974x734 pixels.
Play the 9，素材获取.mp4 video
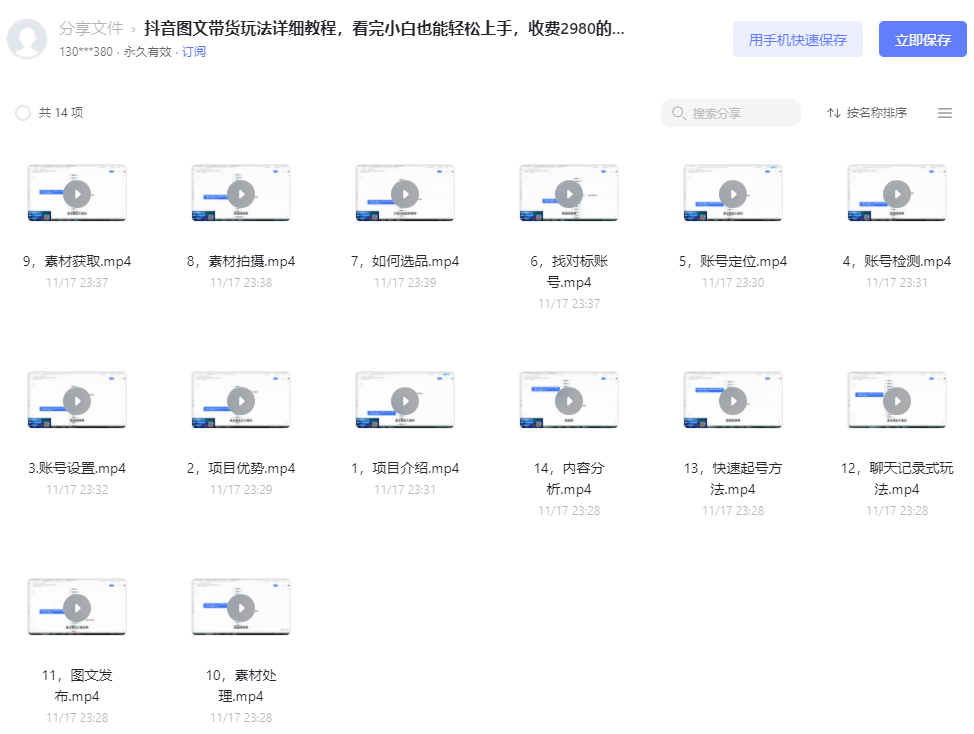click(77, 194)
